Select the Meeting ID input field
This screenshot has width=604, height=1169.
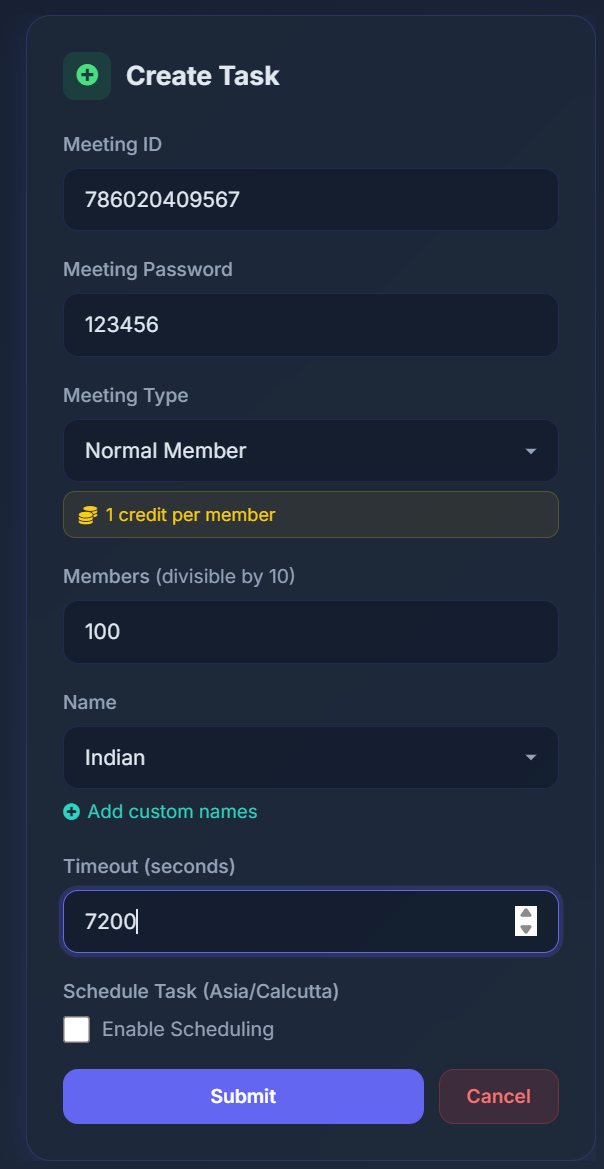310,199
